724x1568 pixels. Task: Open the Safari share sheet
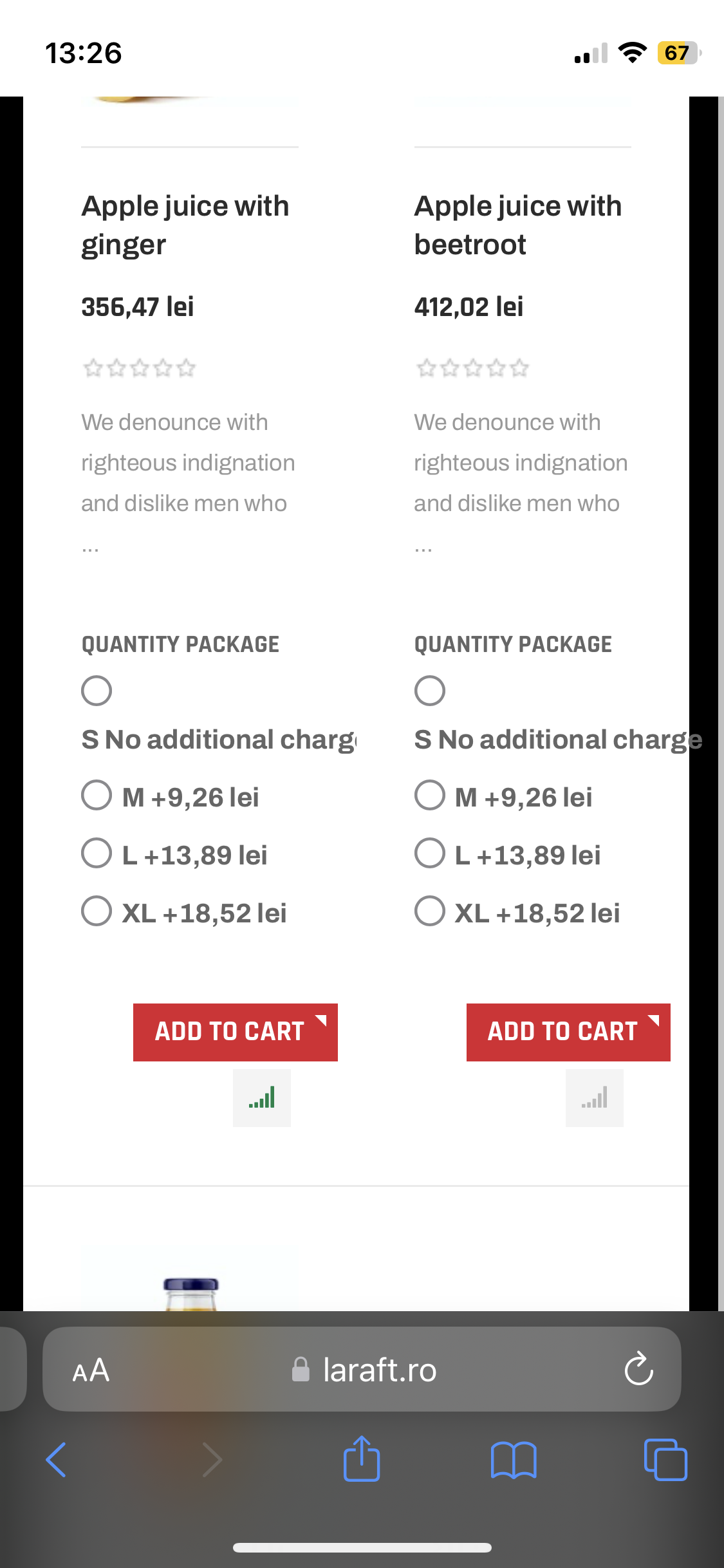tap(361, 1459)
